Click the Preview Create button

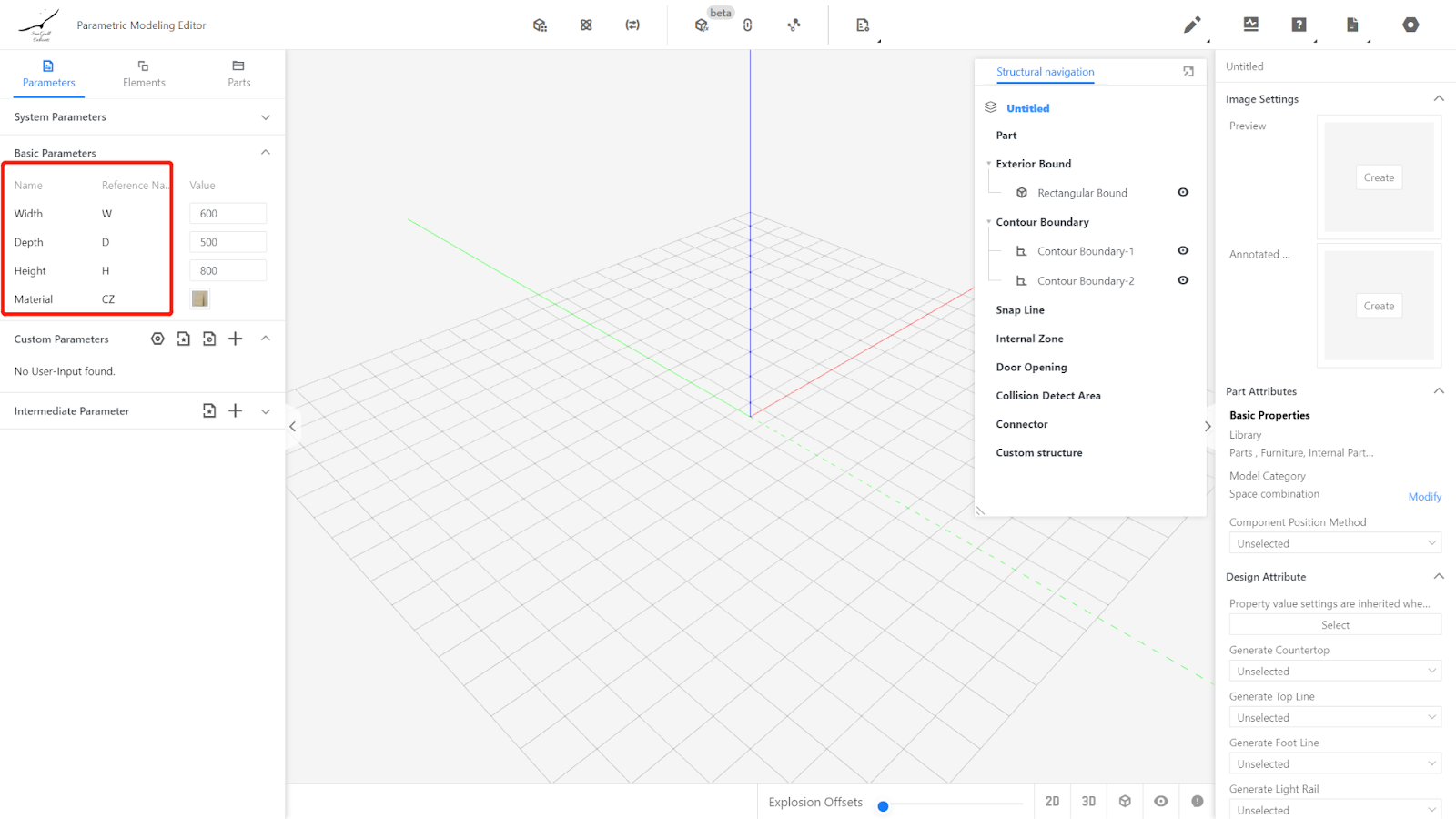(x=1379, y=177)
